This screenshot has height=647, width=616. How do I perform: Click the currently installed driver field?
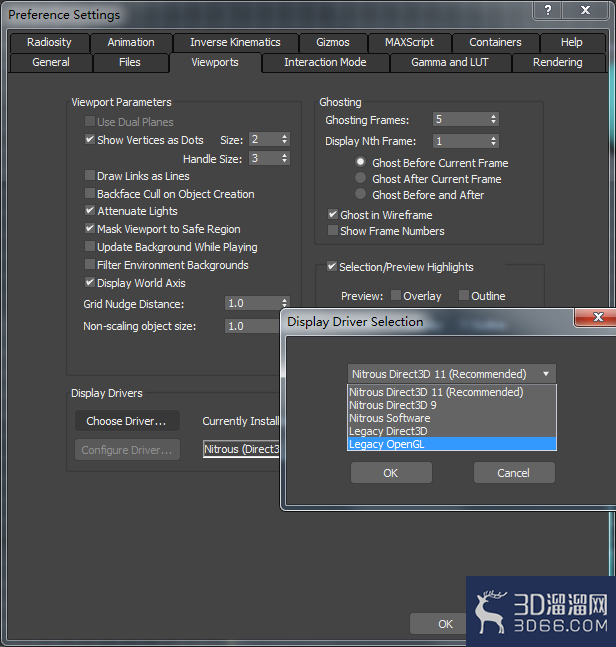tap(241, 449)
